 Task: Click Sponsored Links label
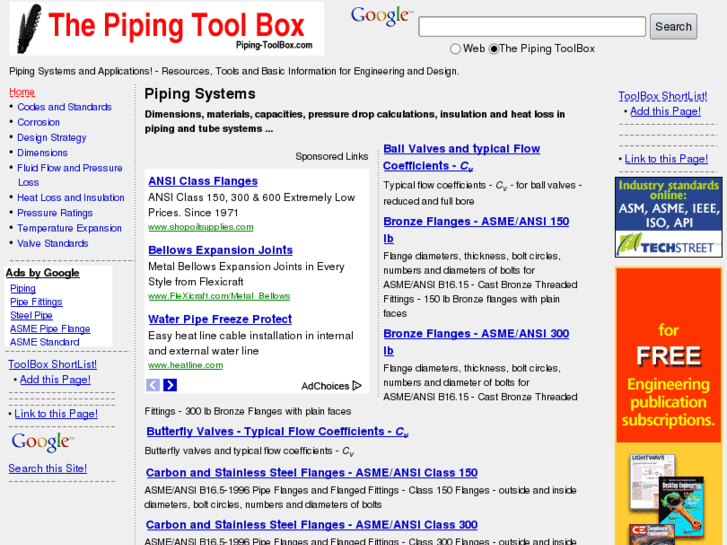pyautogui.click(x=332, y=157)
